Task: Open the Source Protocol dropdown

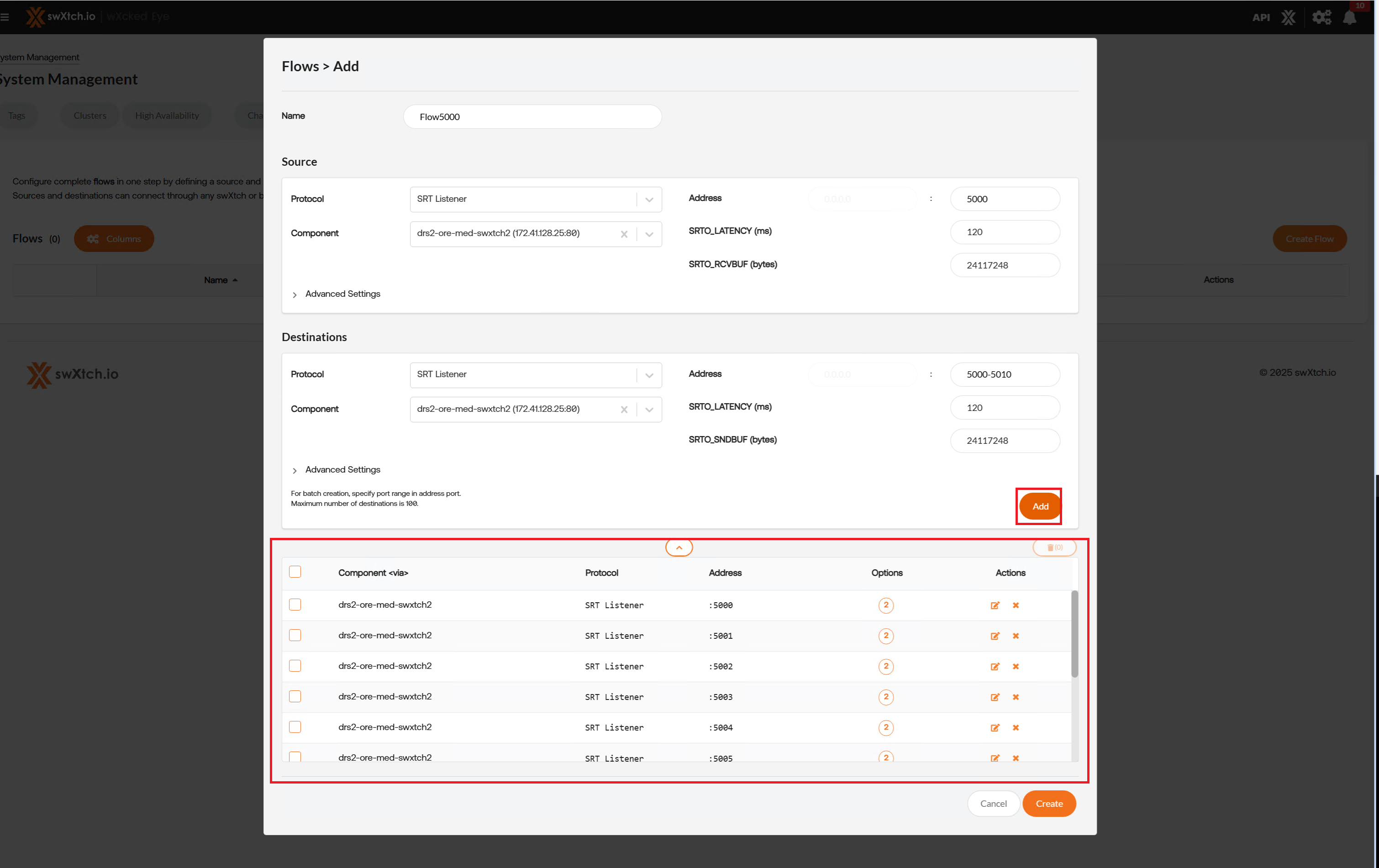Action: 649,199
